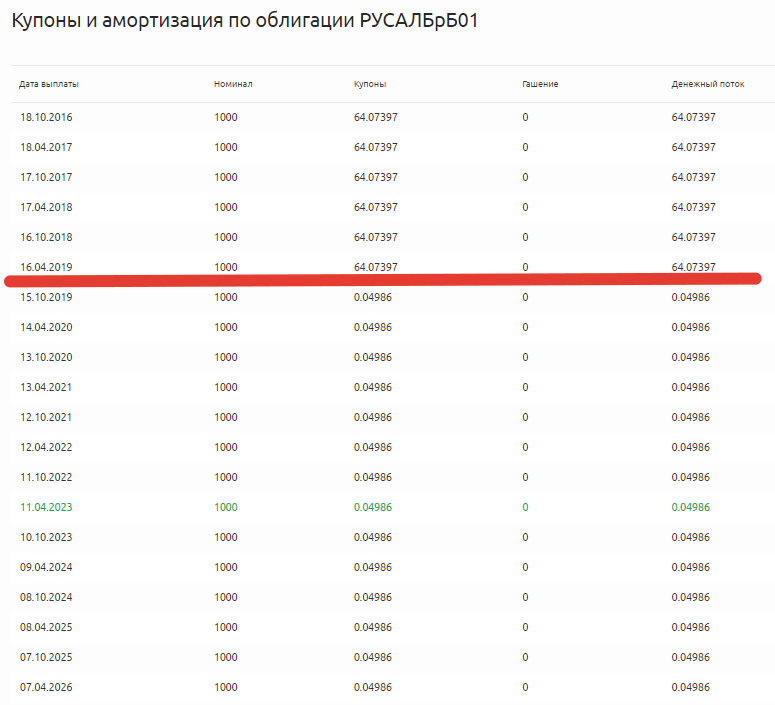
Task: Click the 'Дата выплаты' column header
Action: [x=49, y=84]
